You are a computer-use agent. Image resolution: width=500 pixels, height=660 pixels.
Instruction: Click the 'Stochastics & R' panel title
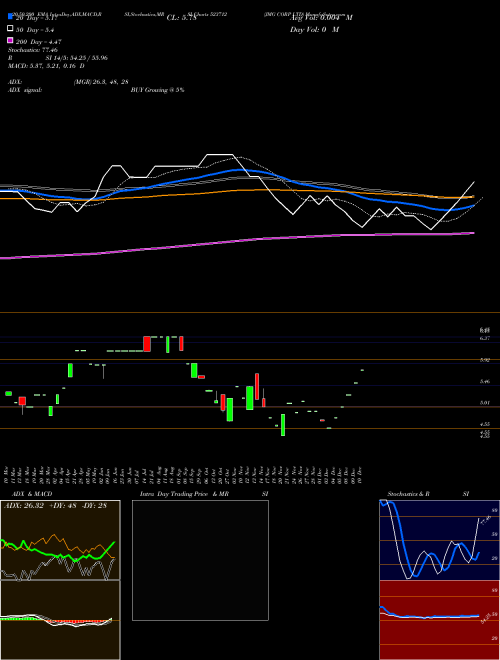pyautogui.click(x=409, y=494)
